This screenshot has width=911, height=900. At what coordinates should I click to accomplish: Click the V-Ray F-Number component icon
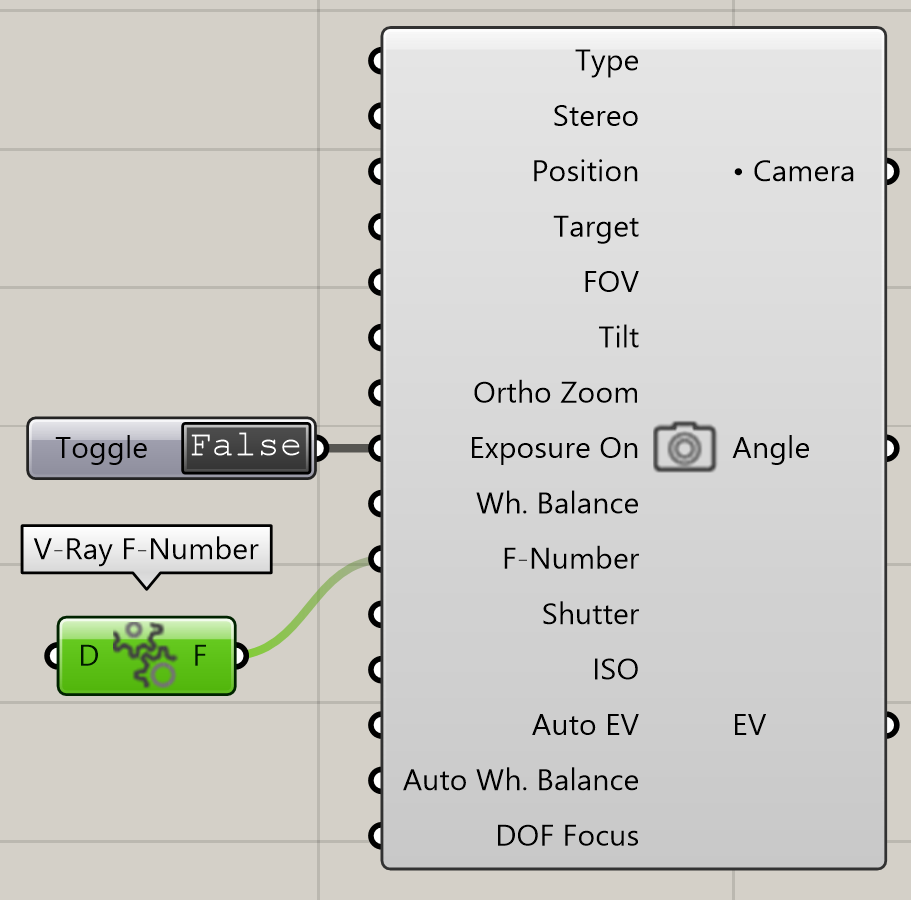(145, 655)
